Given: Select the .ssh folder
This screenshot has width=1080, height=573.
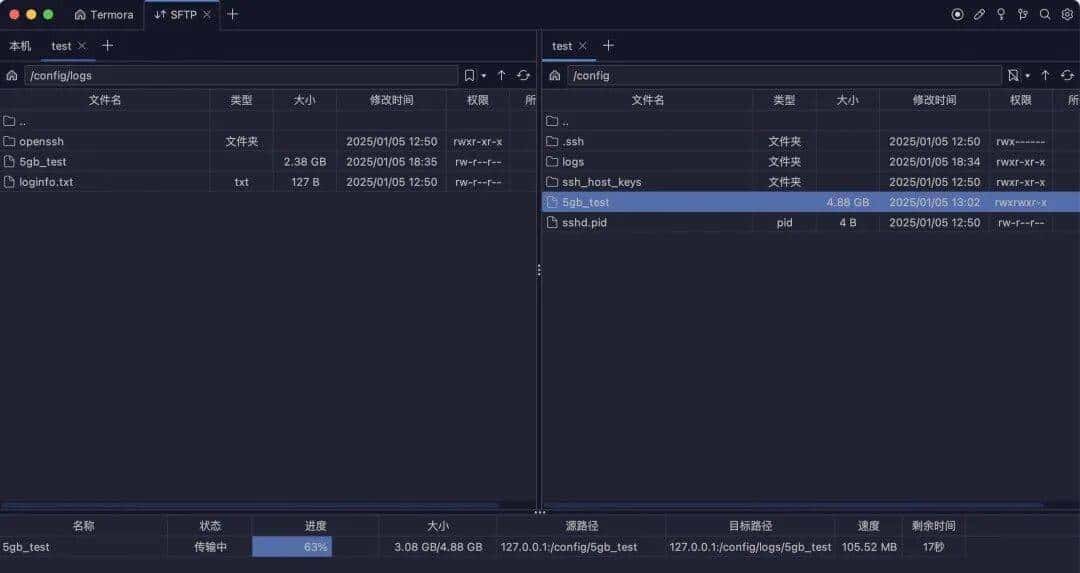Looking at the screenshot, I should click(811, 141).
